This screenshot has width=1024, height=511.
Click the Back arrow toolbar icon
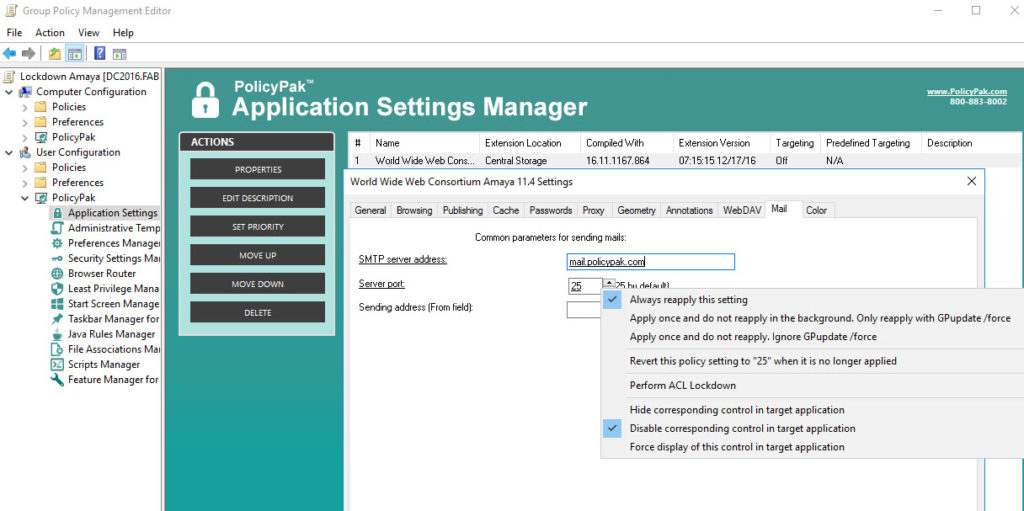pyautogui.click(x=9, y=53)
